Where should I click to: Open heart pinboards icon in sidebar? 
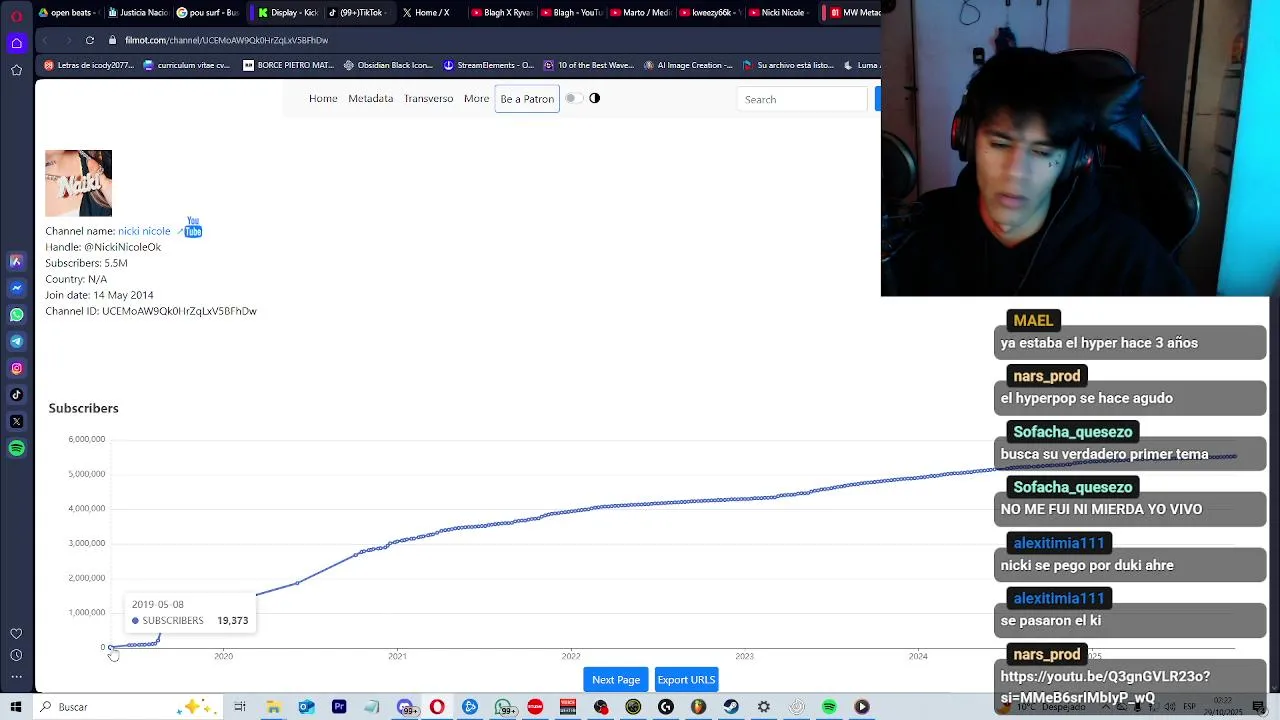click(x=16, y=634)
